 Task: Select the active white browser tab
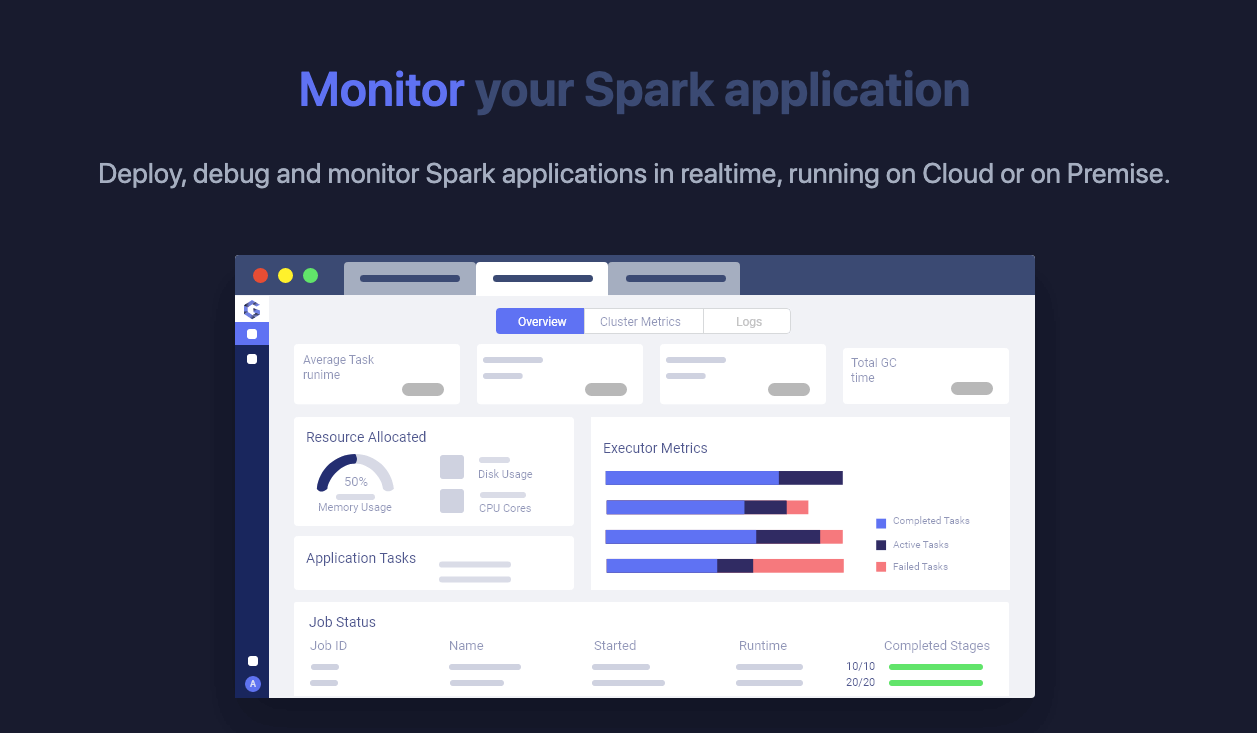[x=542, y=278]
